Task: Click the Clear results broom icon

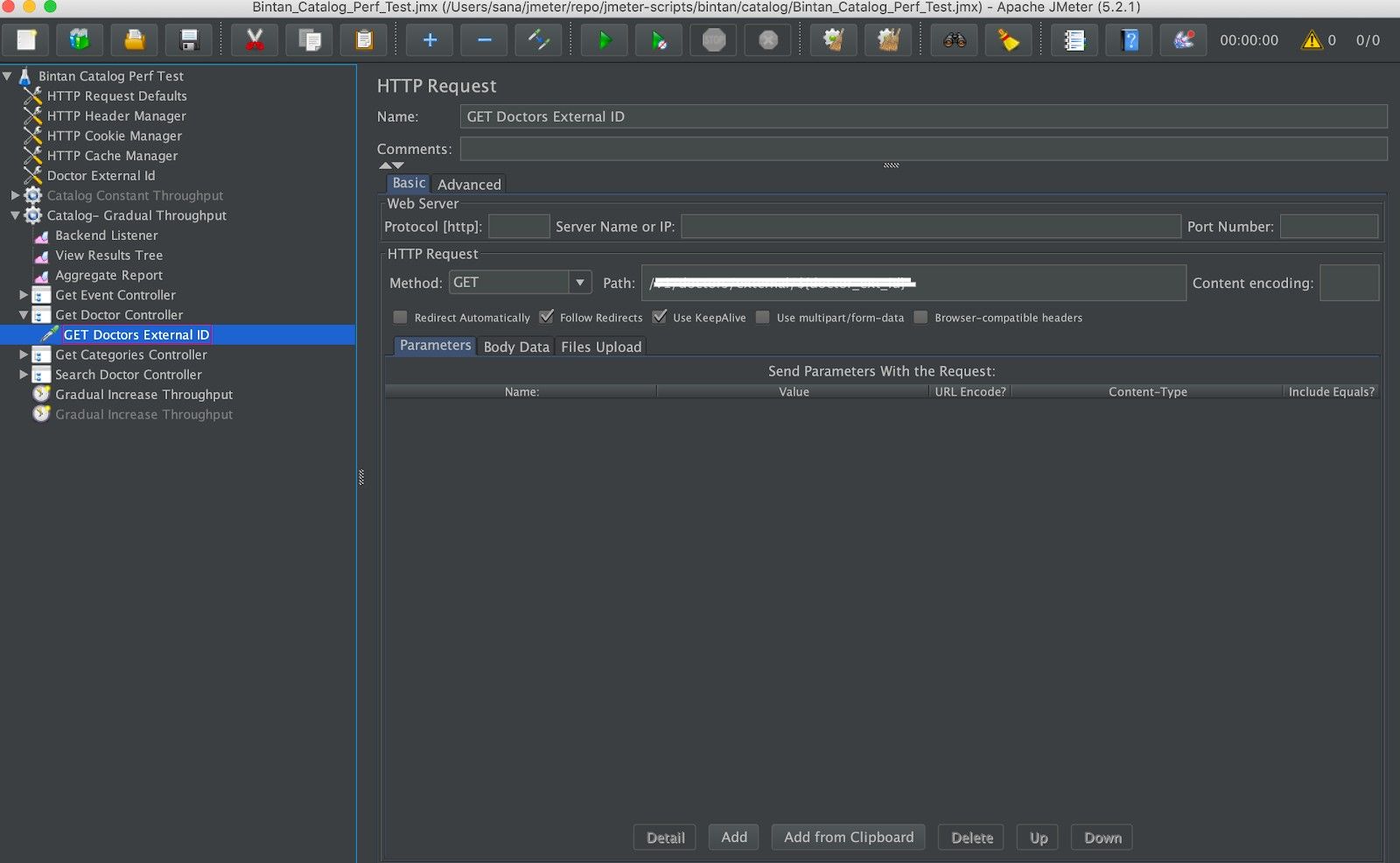Action: pyautogui.click(x=834, y=40)
